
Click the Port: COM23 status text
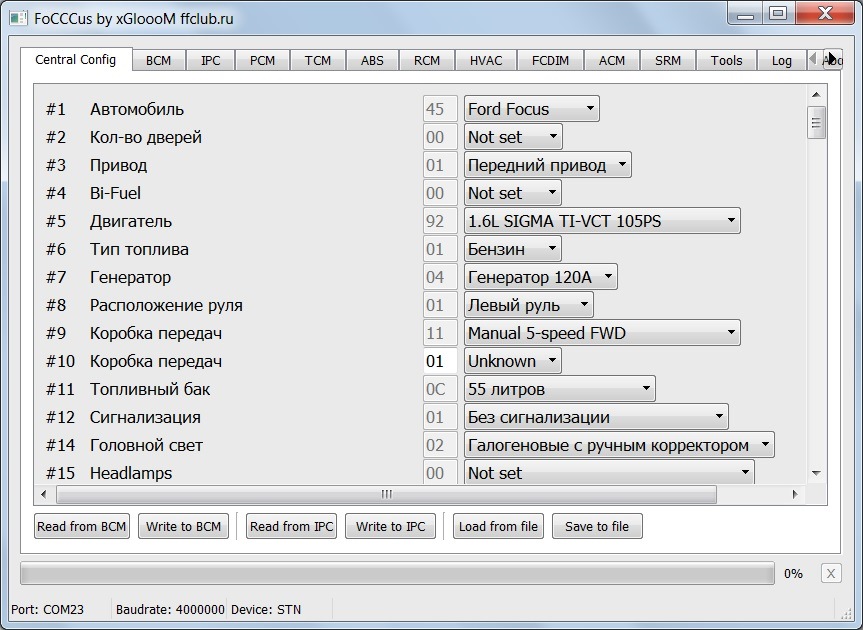click(x=47, y=610)
